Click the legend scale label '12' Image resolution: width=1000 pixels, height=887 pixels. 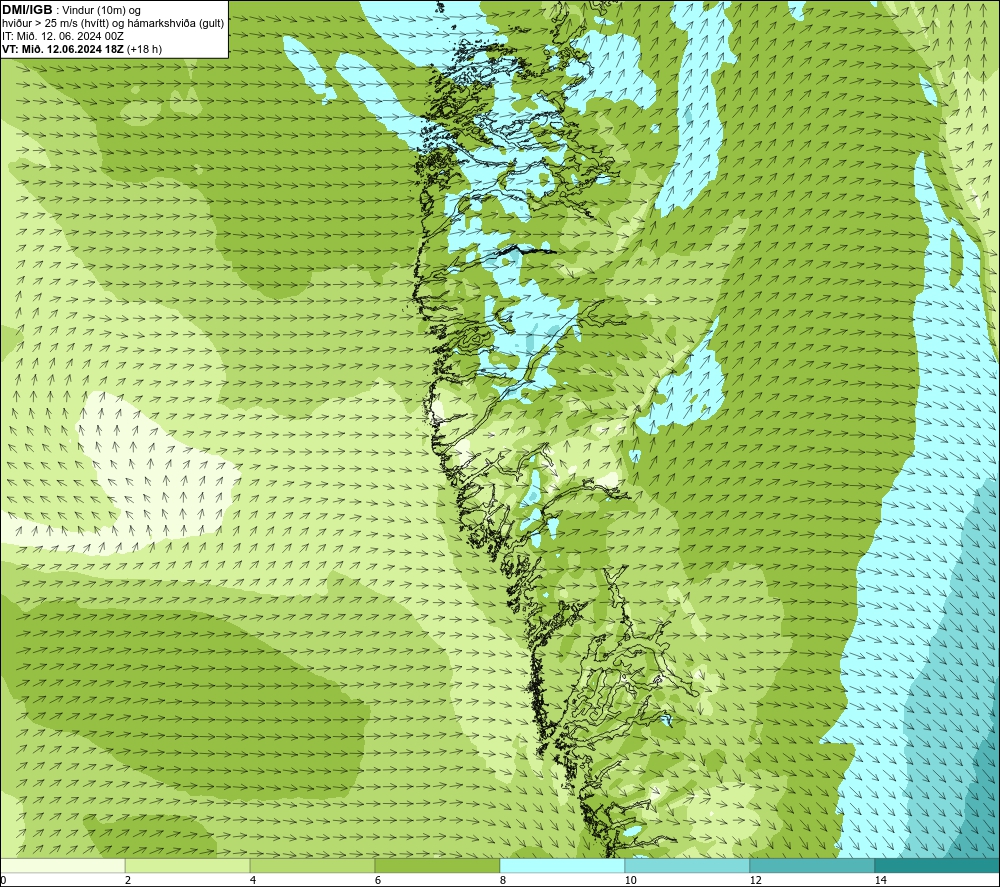(x=756, y=881)
